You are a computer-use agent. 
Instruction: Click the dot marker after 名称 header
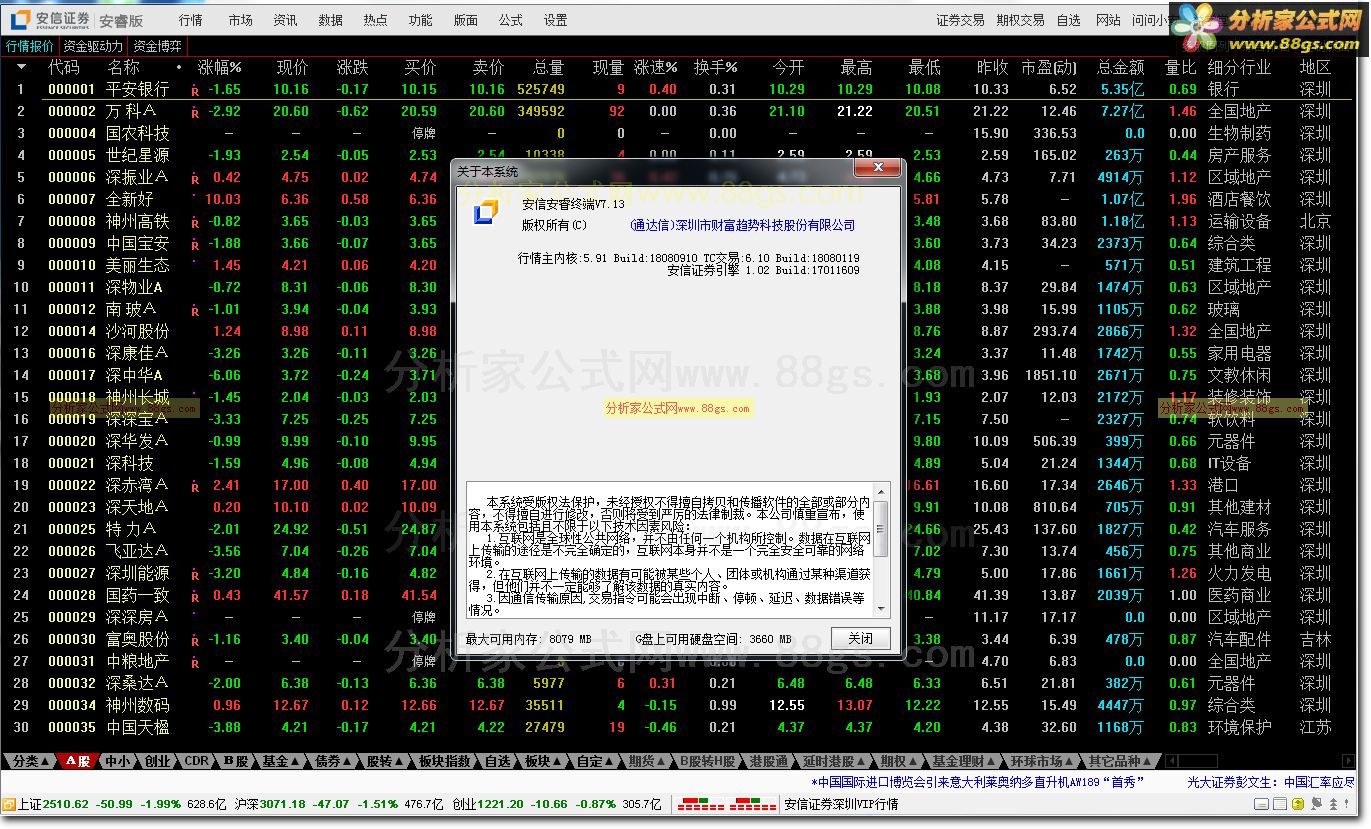[179, 67]
